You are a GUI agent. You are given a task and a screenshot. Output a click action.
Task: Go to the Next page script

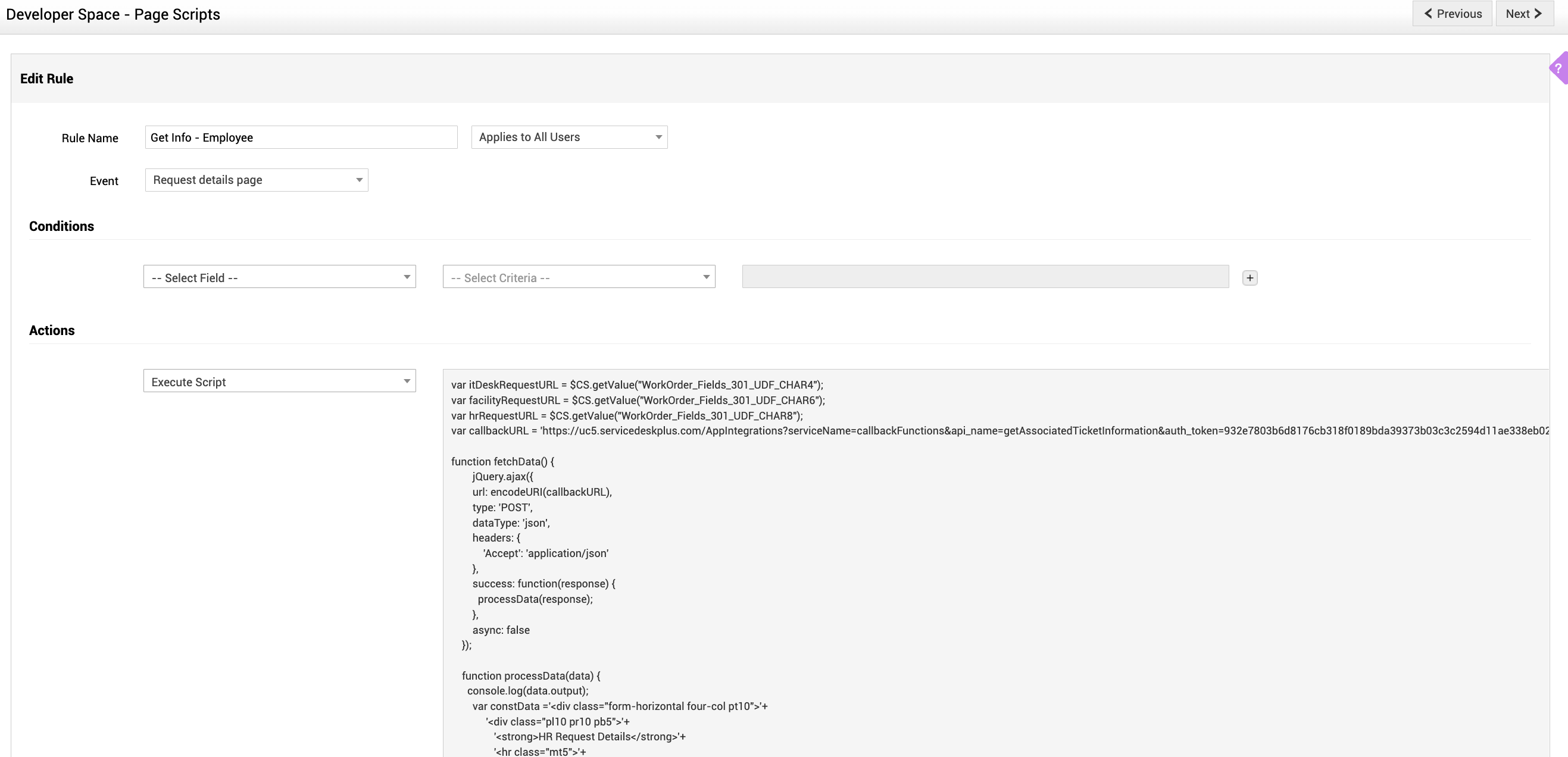pyautogui.click(x=1523, y=13)
